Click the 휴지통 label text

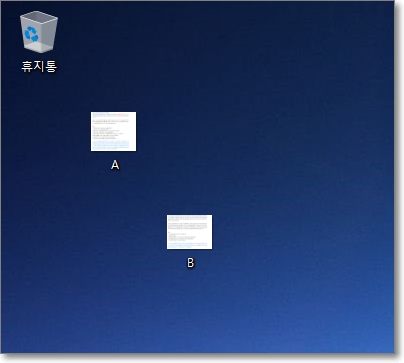point(39,66)
